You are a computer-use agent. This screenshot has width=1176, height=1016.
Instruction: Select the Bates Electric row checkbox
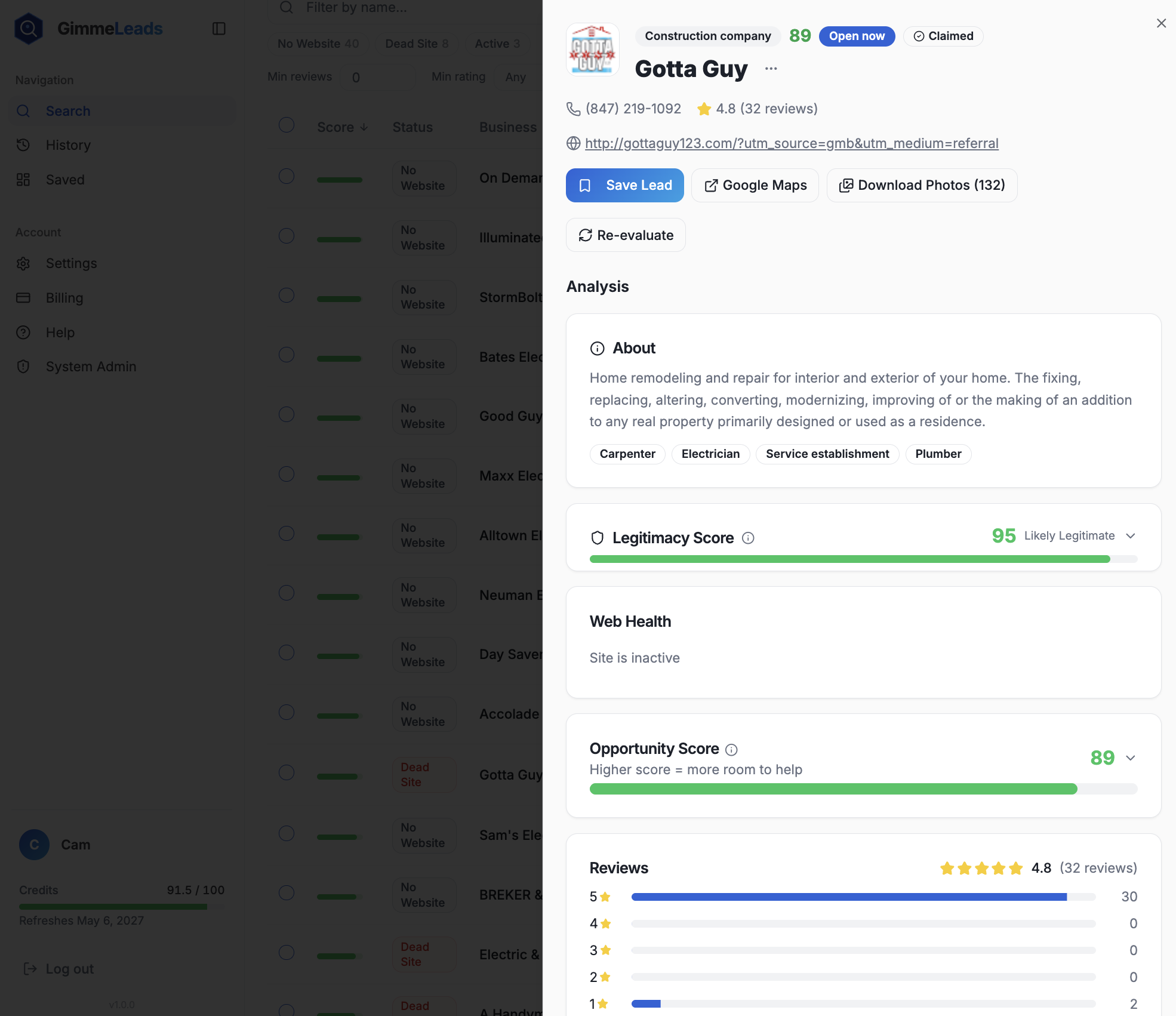[x=287, y=355]
